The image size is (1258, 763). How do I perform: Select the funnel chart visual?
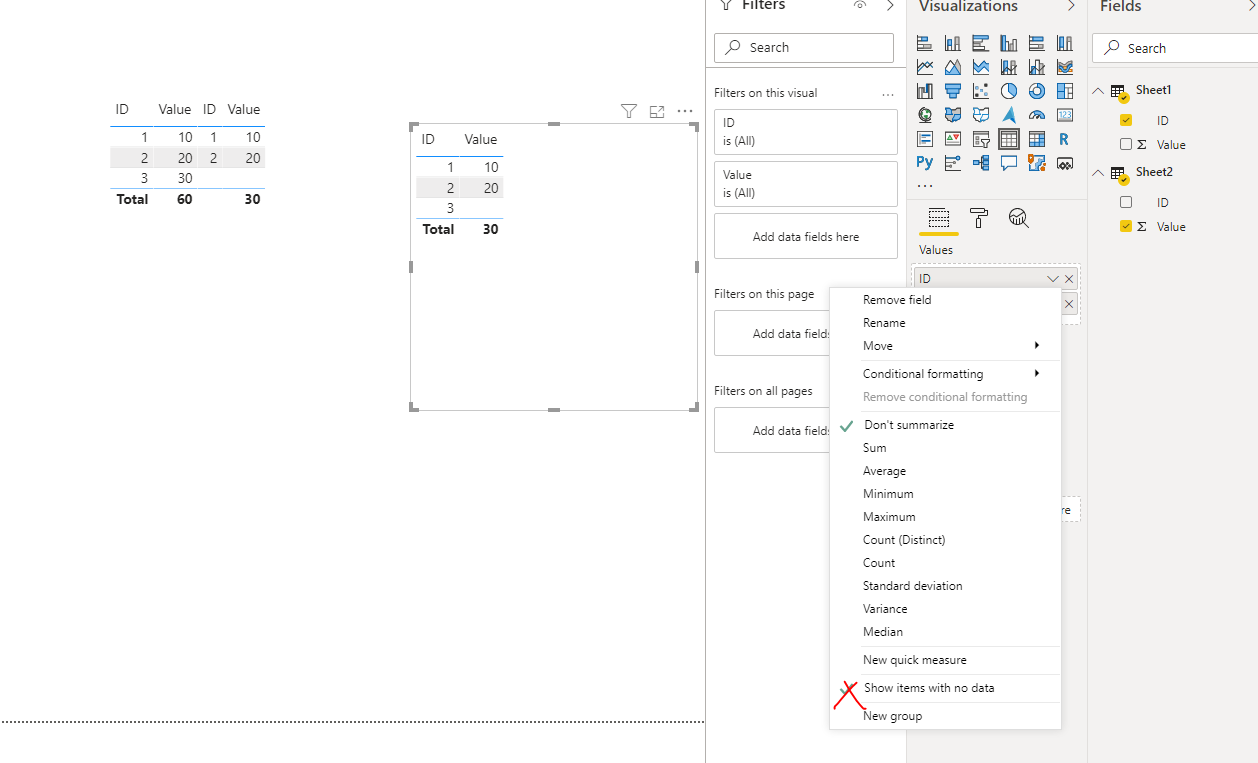[x=952, y=91]
